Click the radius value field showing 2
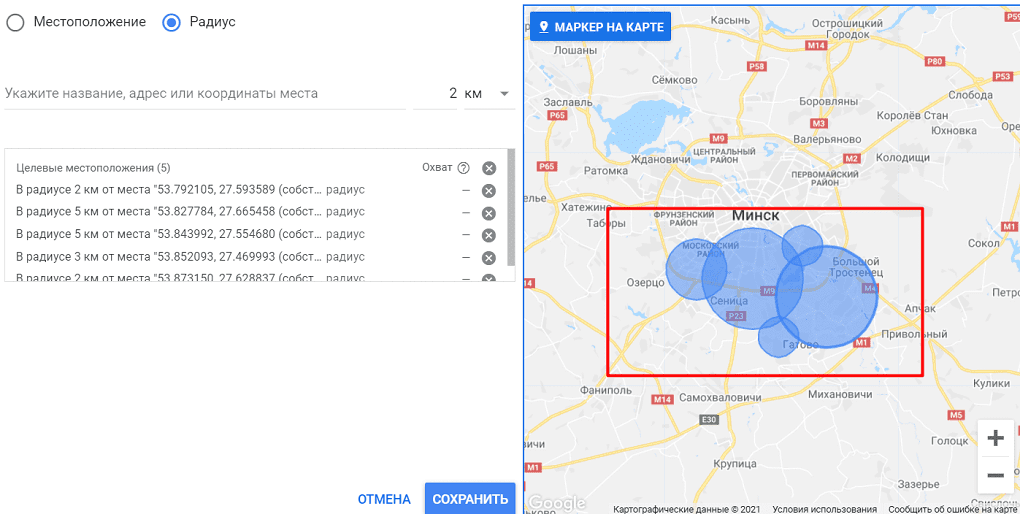This screenshot has height=514, width=1020. click(x=438, y=93)
